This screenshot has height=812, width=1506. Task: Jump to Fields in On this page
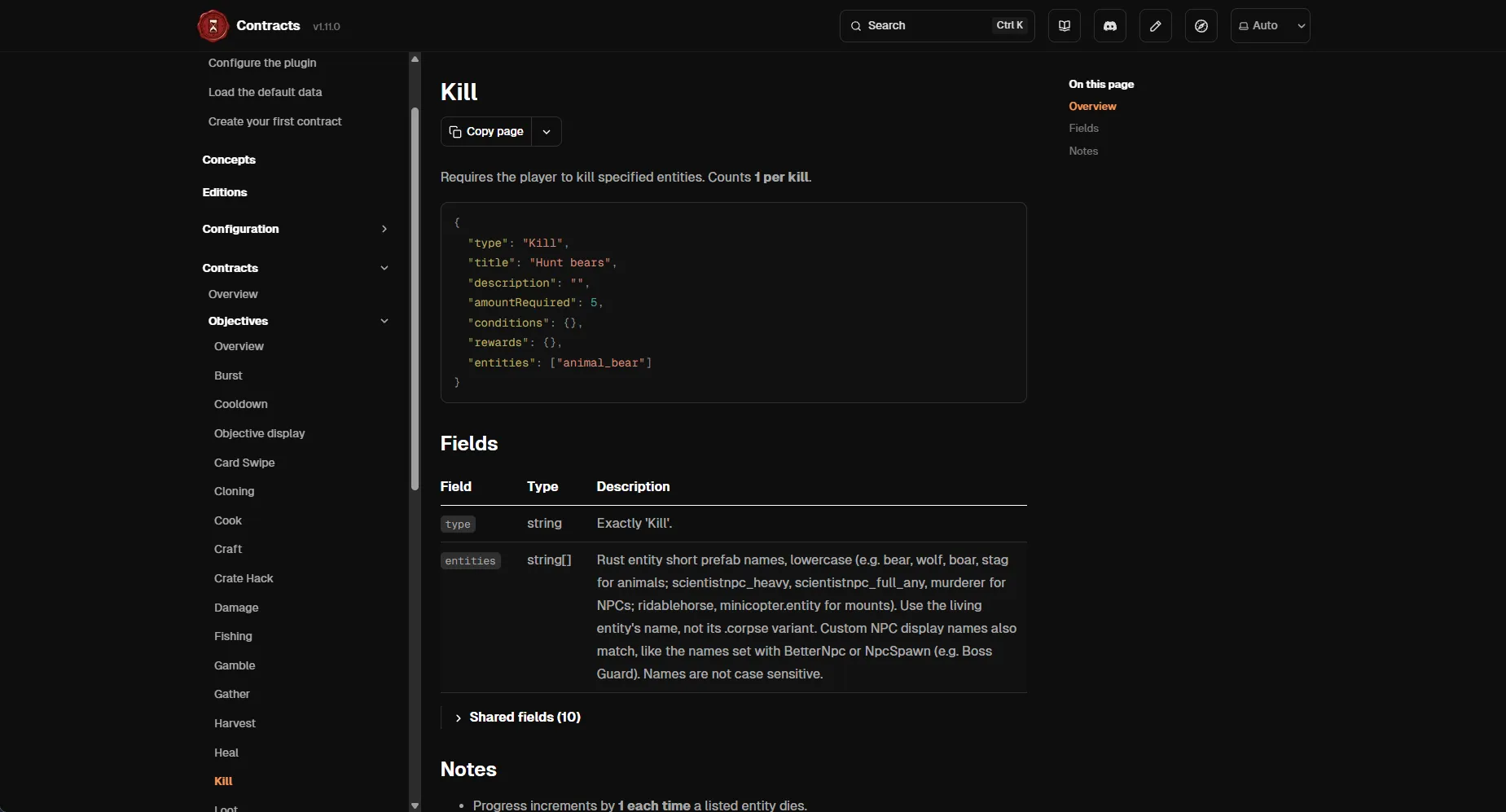pos(1083,128)
